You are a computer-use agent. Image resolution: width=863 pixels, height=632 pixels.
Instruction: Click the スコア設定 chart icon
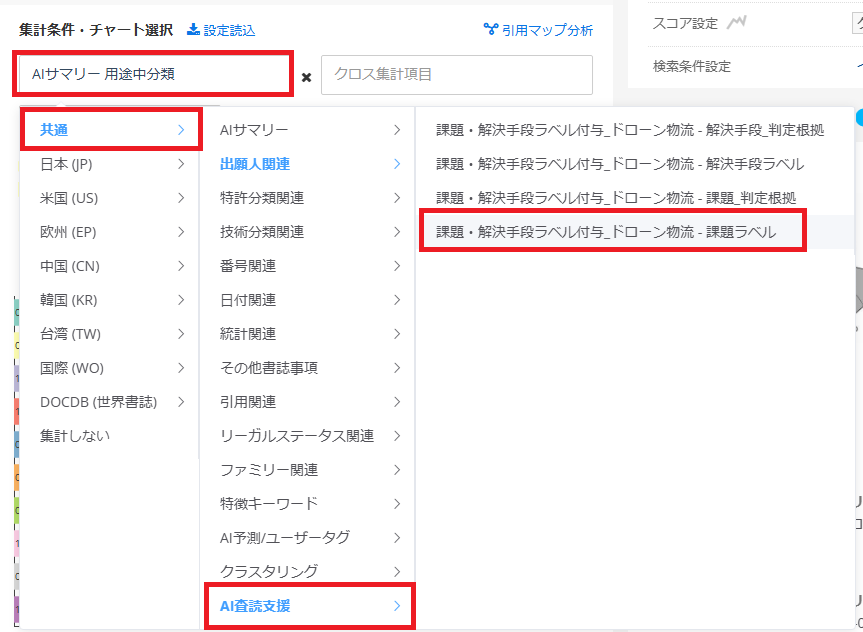pyautogui.click(x=737, y=22)
